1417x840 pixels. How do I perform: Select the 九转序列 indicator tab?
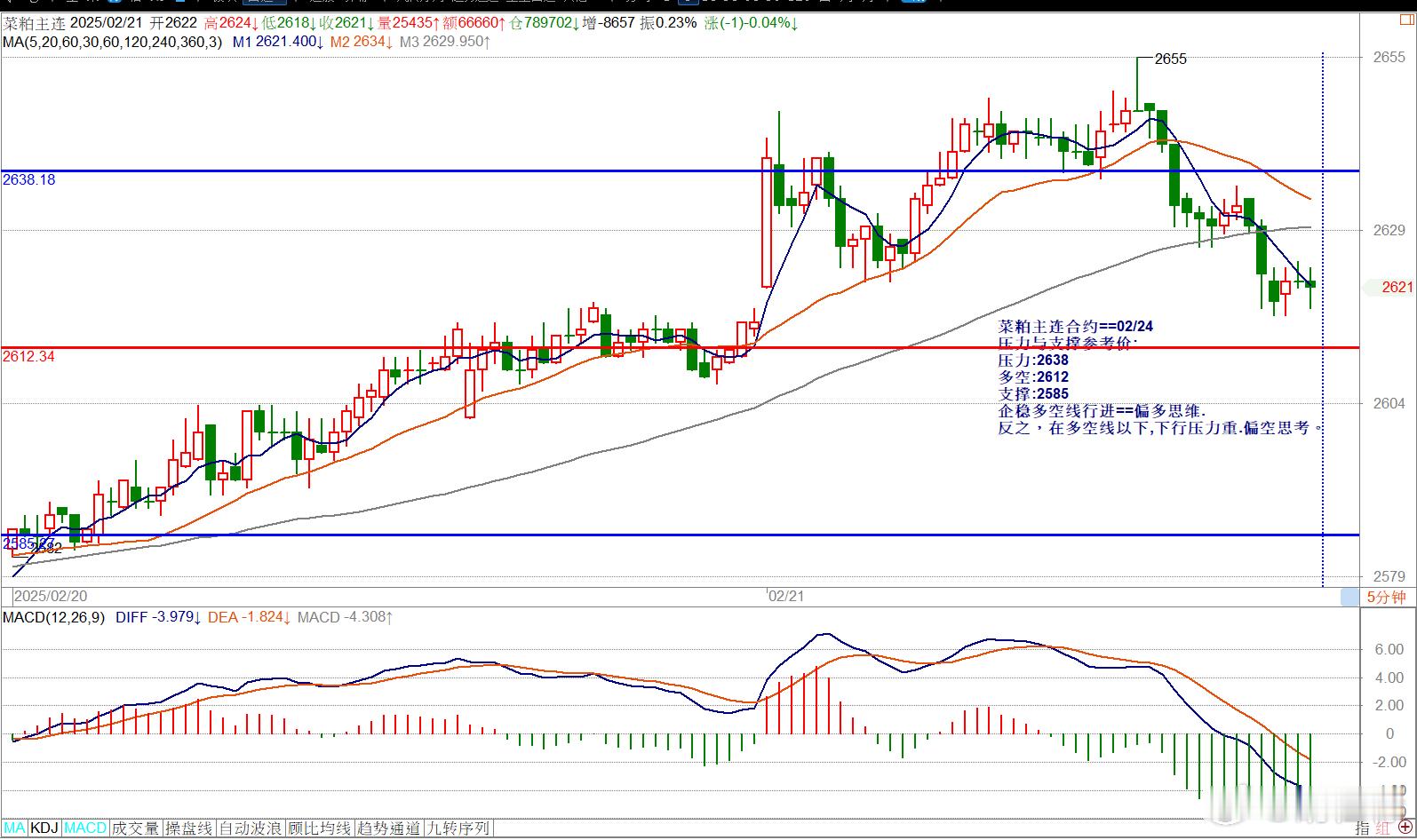[x=458, y=828]
